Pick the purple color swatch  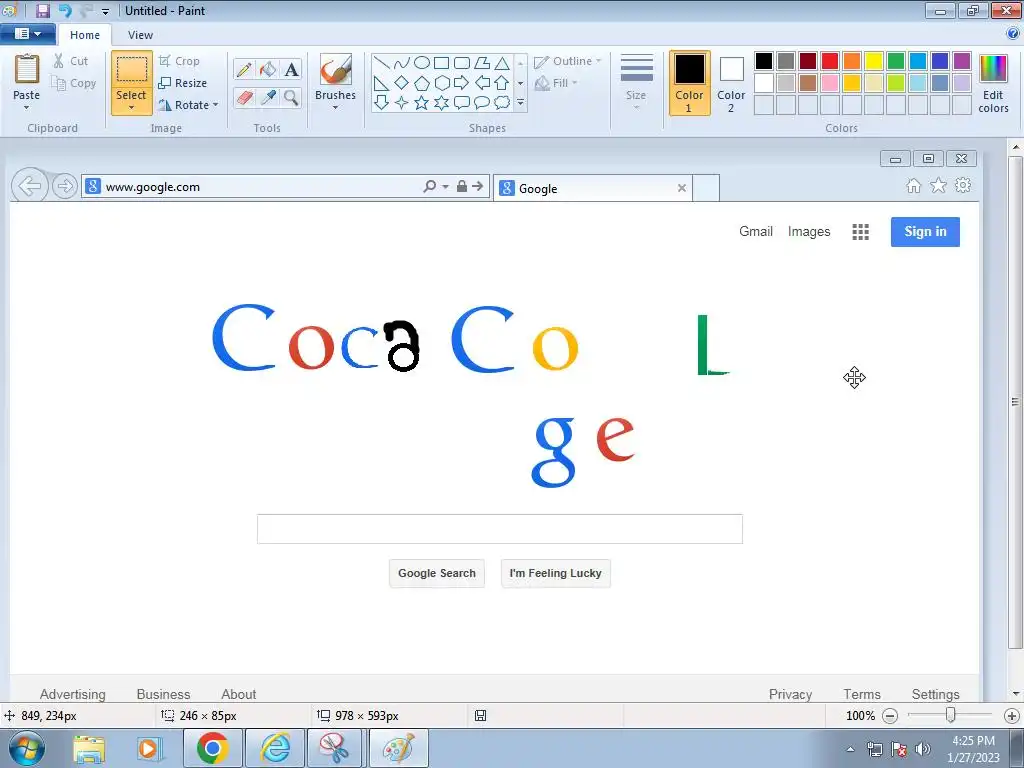coord(962,61)
